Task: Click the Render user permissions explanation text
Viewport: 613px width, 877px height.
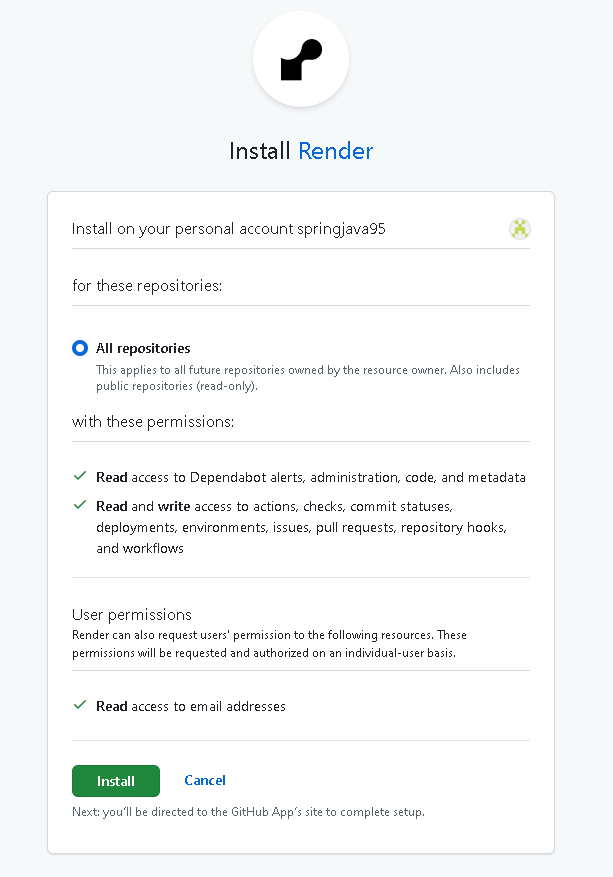Action: [x=270, y=644]
